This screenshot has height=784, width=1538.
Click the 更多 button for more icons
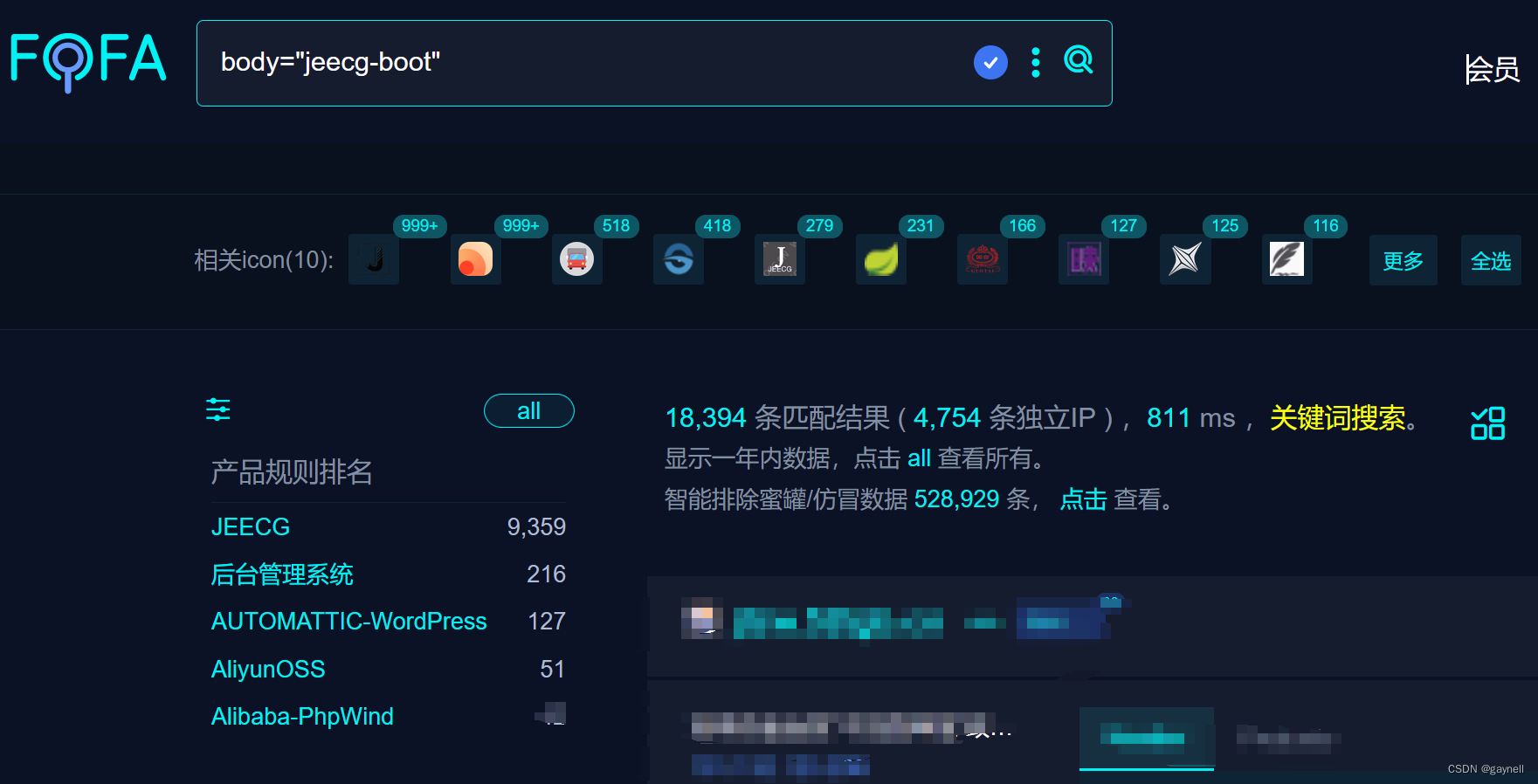click(x=1403, y=260)
